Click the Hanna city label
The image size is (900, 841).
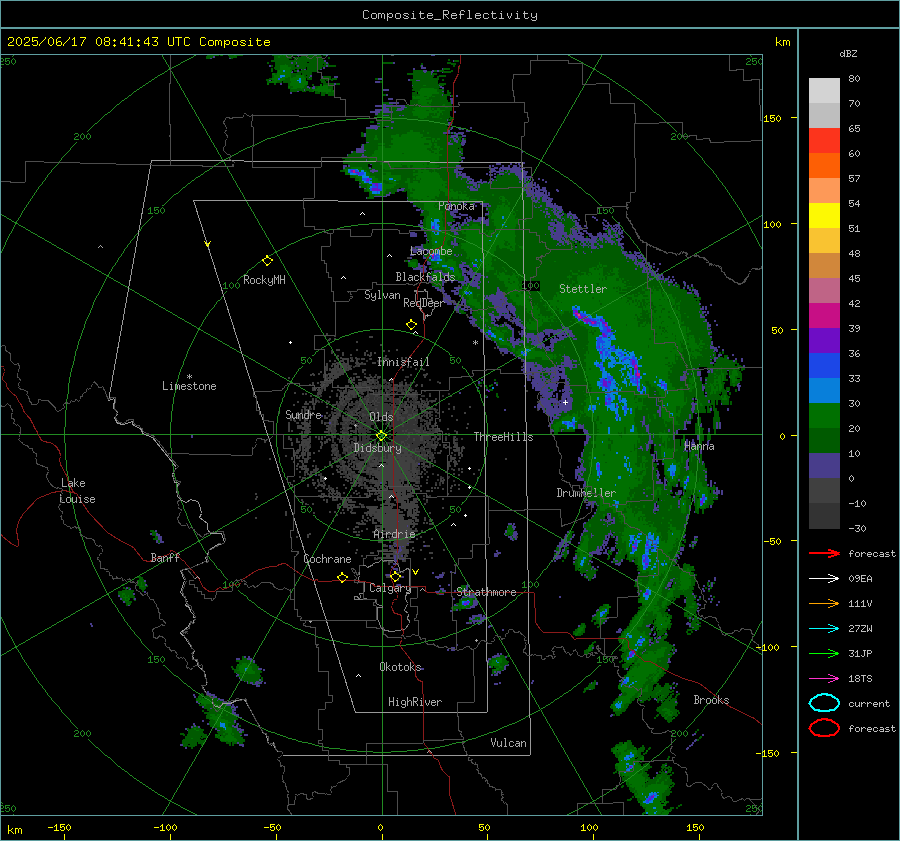[x=699, y=445]
